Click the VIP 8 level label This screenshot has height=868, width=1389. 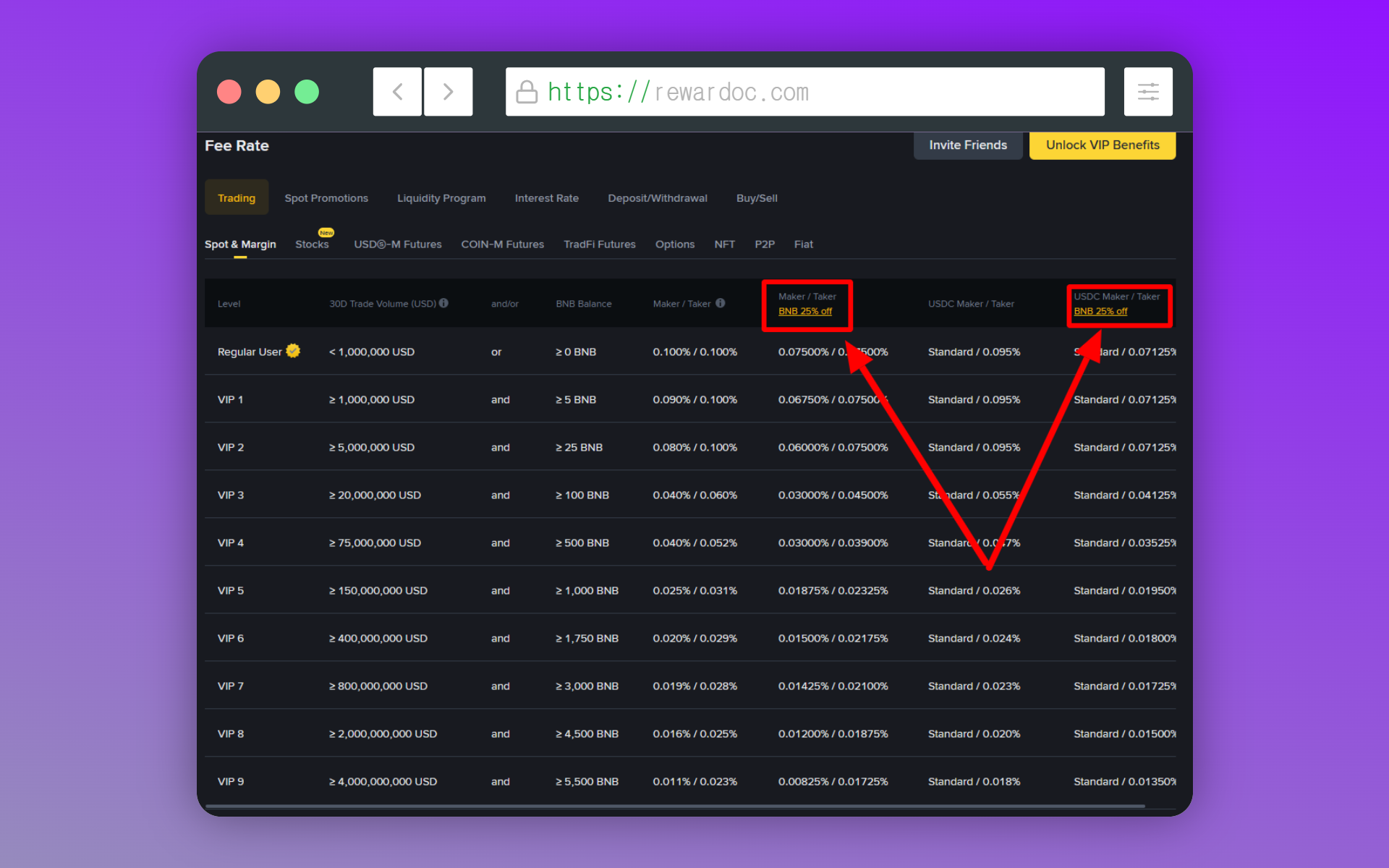click(x=231, y=733)
